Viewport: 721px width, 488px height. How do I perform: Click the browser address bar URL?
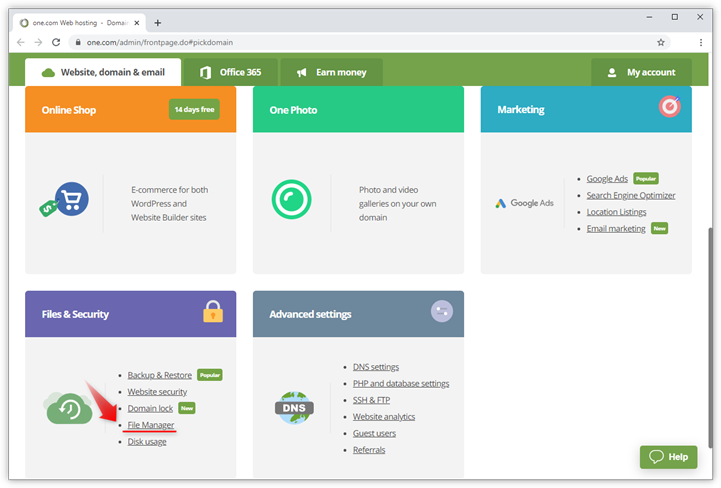160,42
